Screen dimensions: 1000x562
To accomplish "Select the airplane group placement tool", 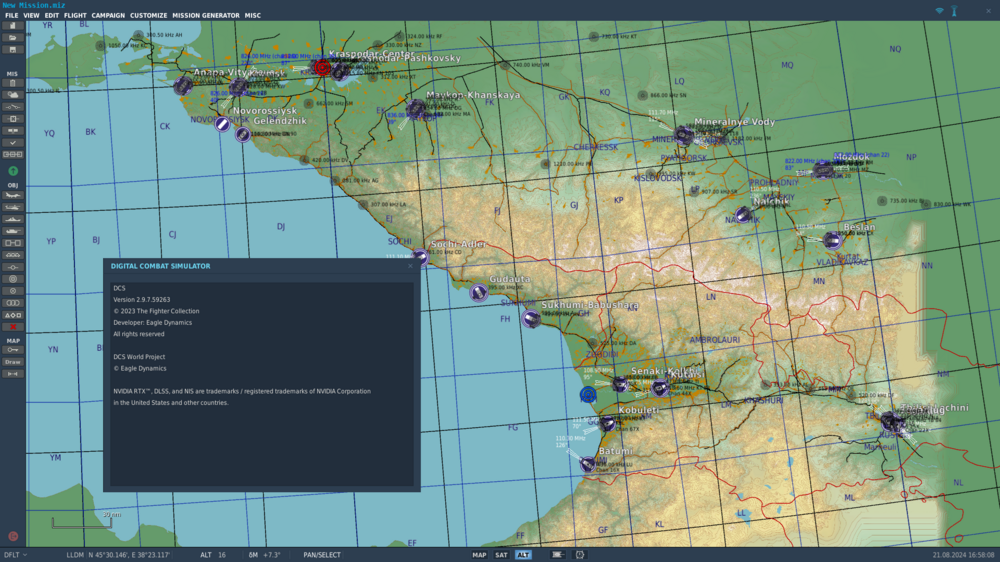I will tap(12, 195).
